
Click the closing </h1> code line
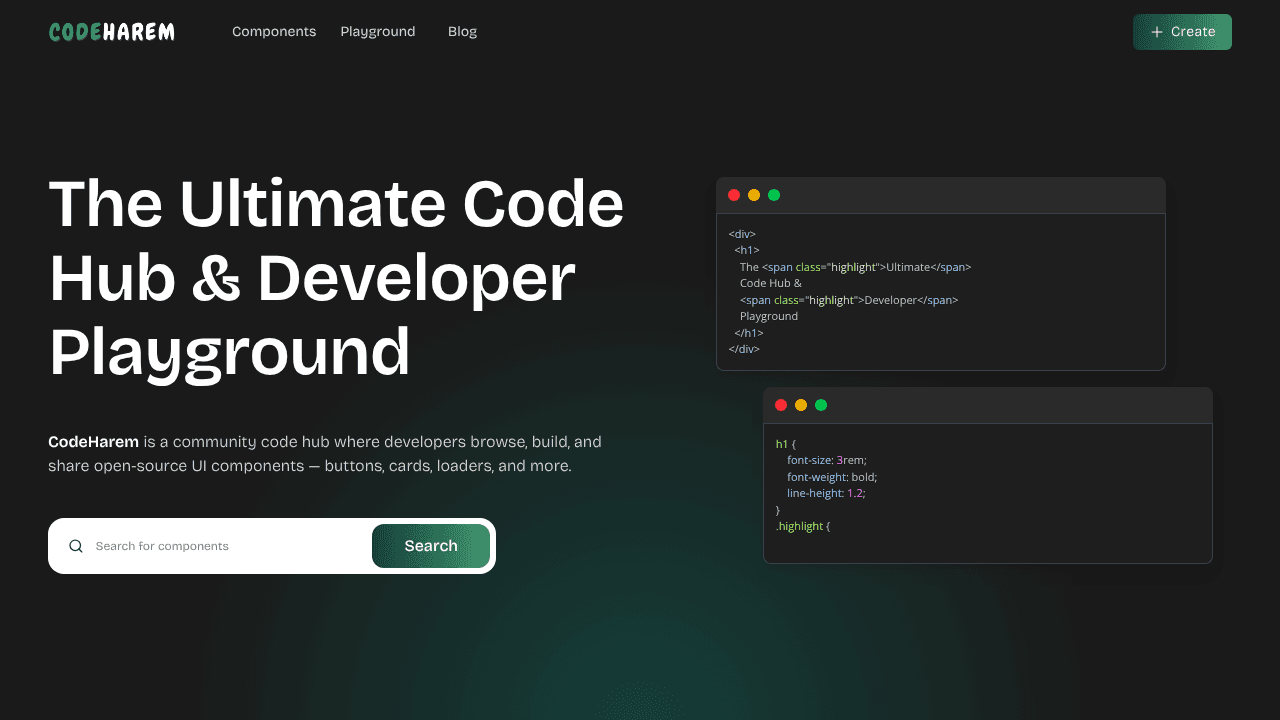(749, 333)
